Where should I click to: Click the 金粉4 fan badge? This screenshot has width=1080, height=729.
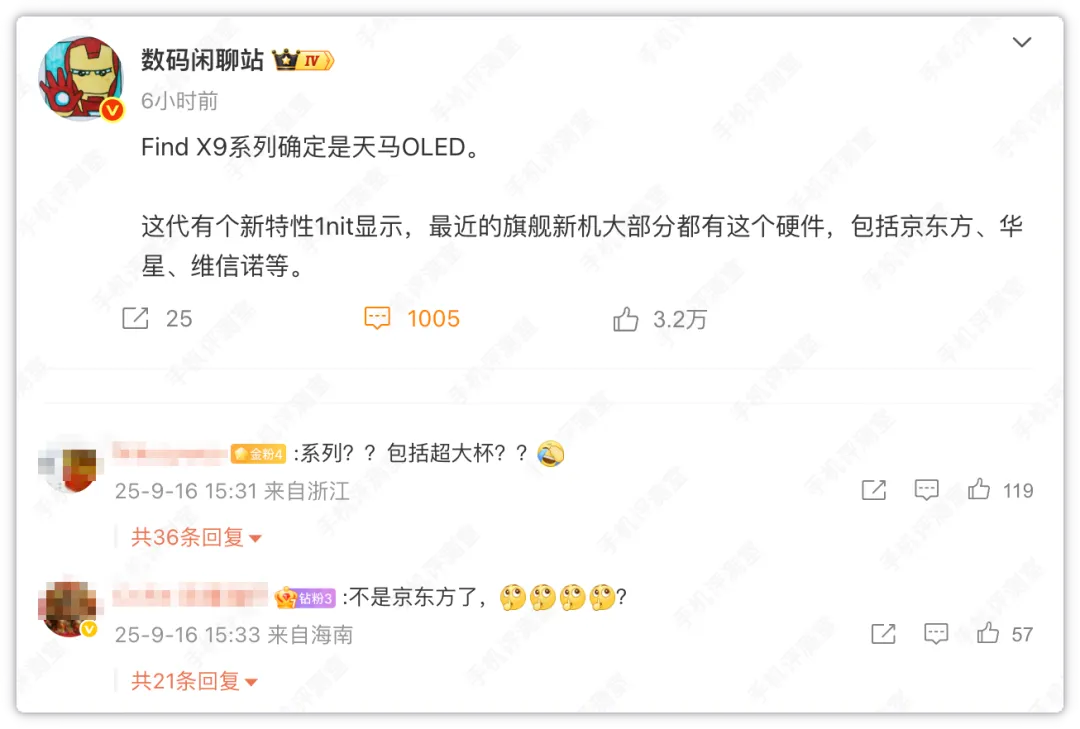[x=258, y=453]
